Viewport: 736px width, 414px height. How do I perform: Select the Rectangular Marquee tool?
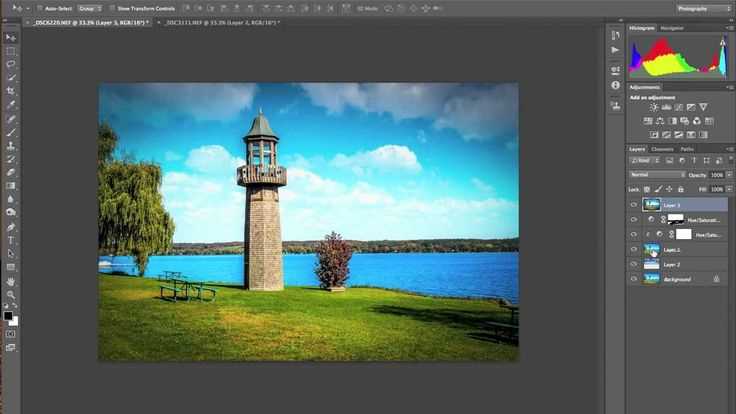point(11,51)
